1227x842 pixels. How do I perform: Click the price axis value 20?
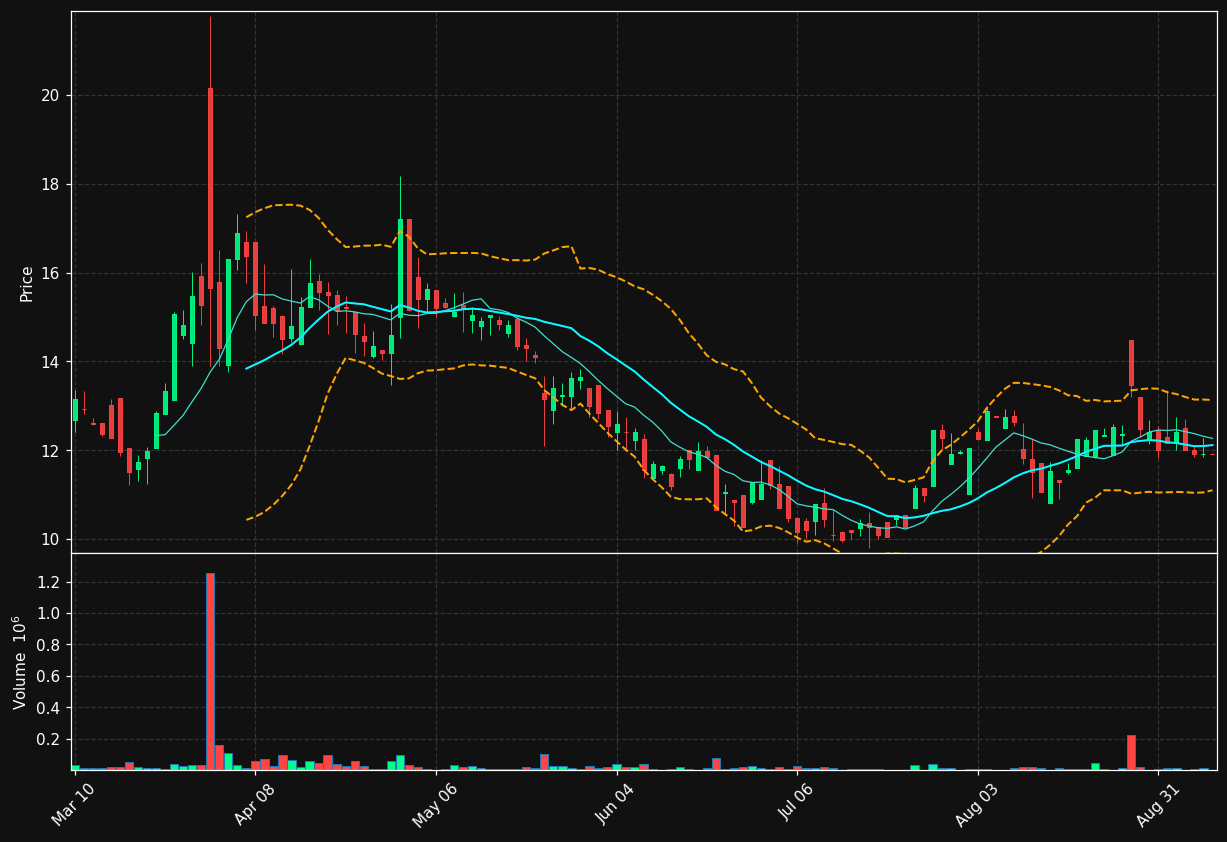point(50,96)
